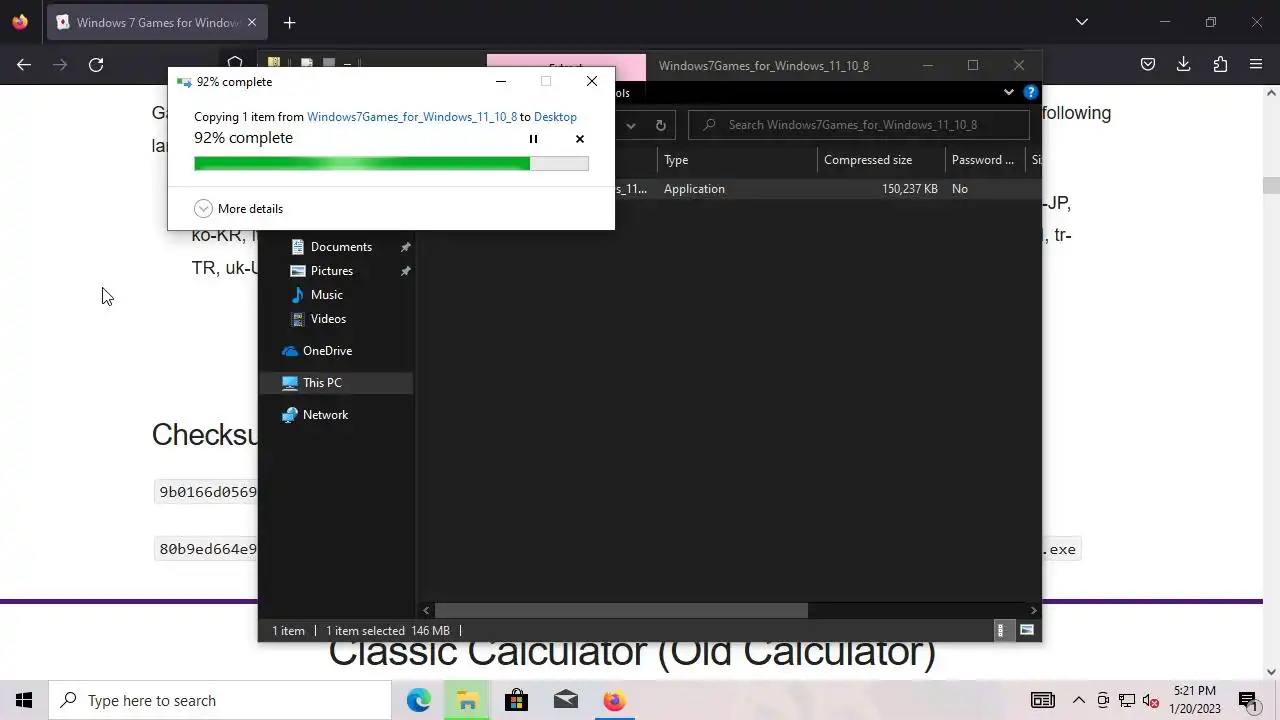Cancel the copy with the X beside pause

click(x=580, y=139)
